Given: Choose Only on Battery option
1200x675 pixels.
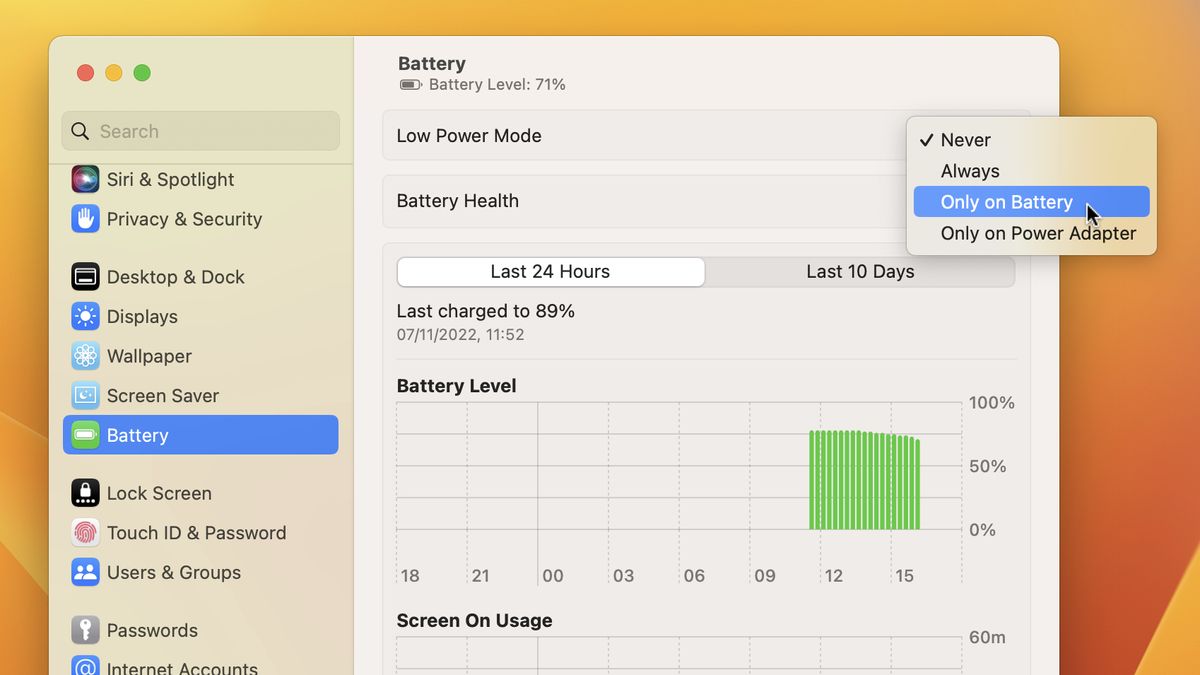Looking at the screenshot, I should 1006,202.
